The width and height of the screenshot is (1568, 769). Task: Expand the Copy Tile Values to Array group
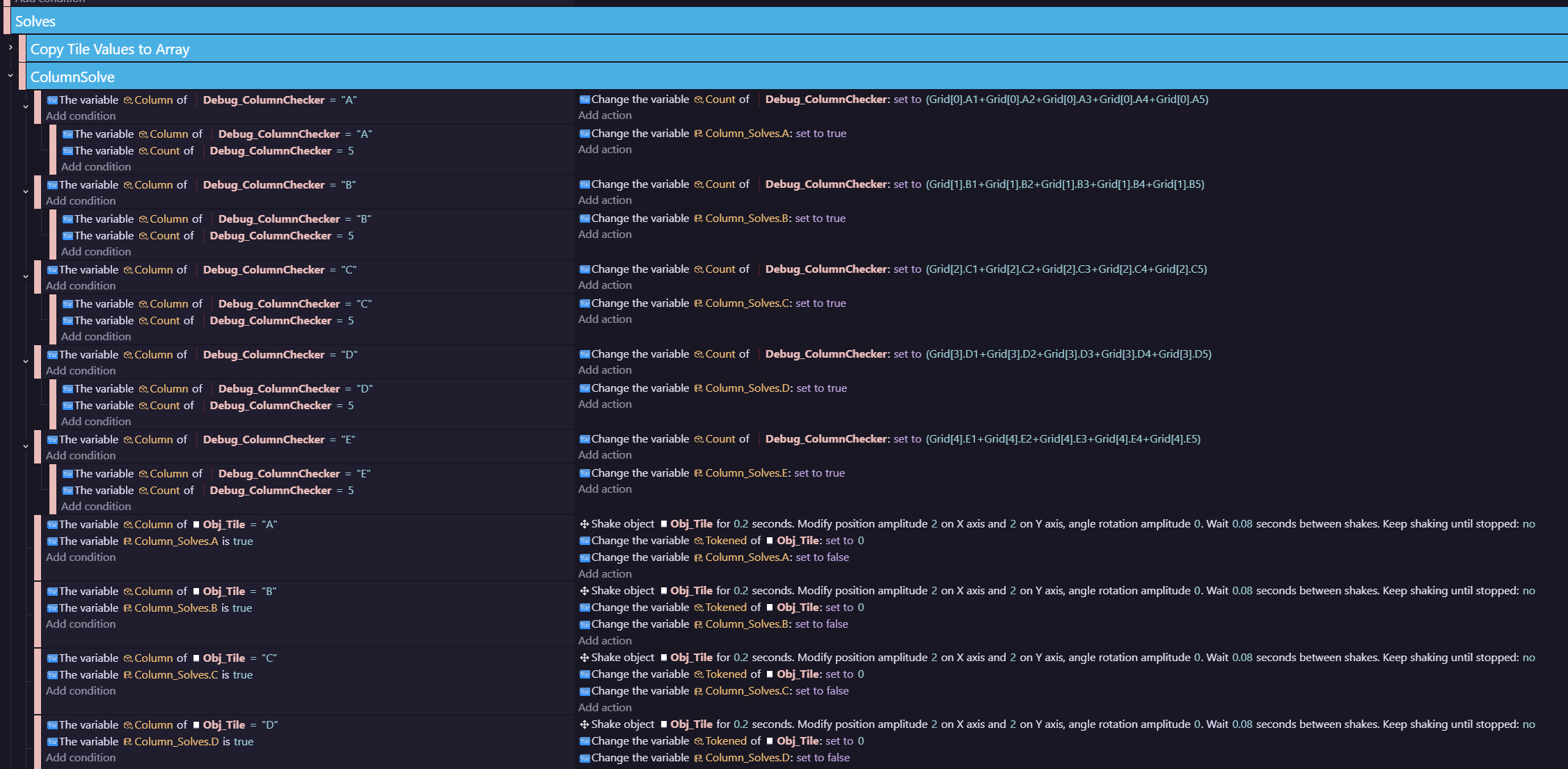pyautogui.click(x=10, y=47)
